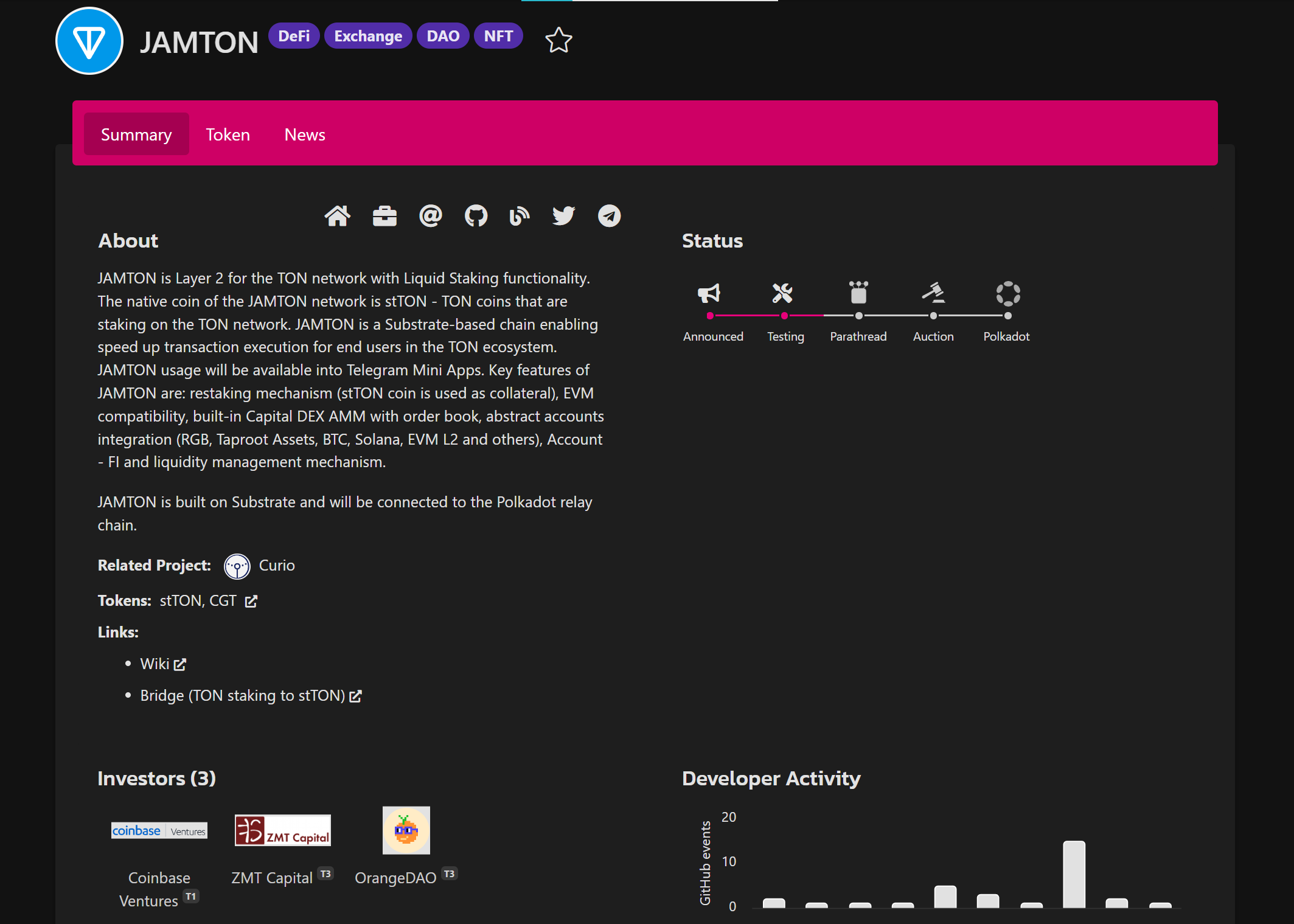Screen dimensions: 1294x924
Task: Click the Auction status label
Action: 933,336
